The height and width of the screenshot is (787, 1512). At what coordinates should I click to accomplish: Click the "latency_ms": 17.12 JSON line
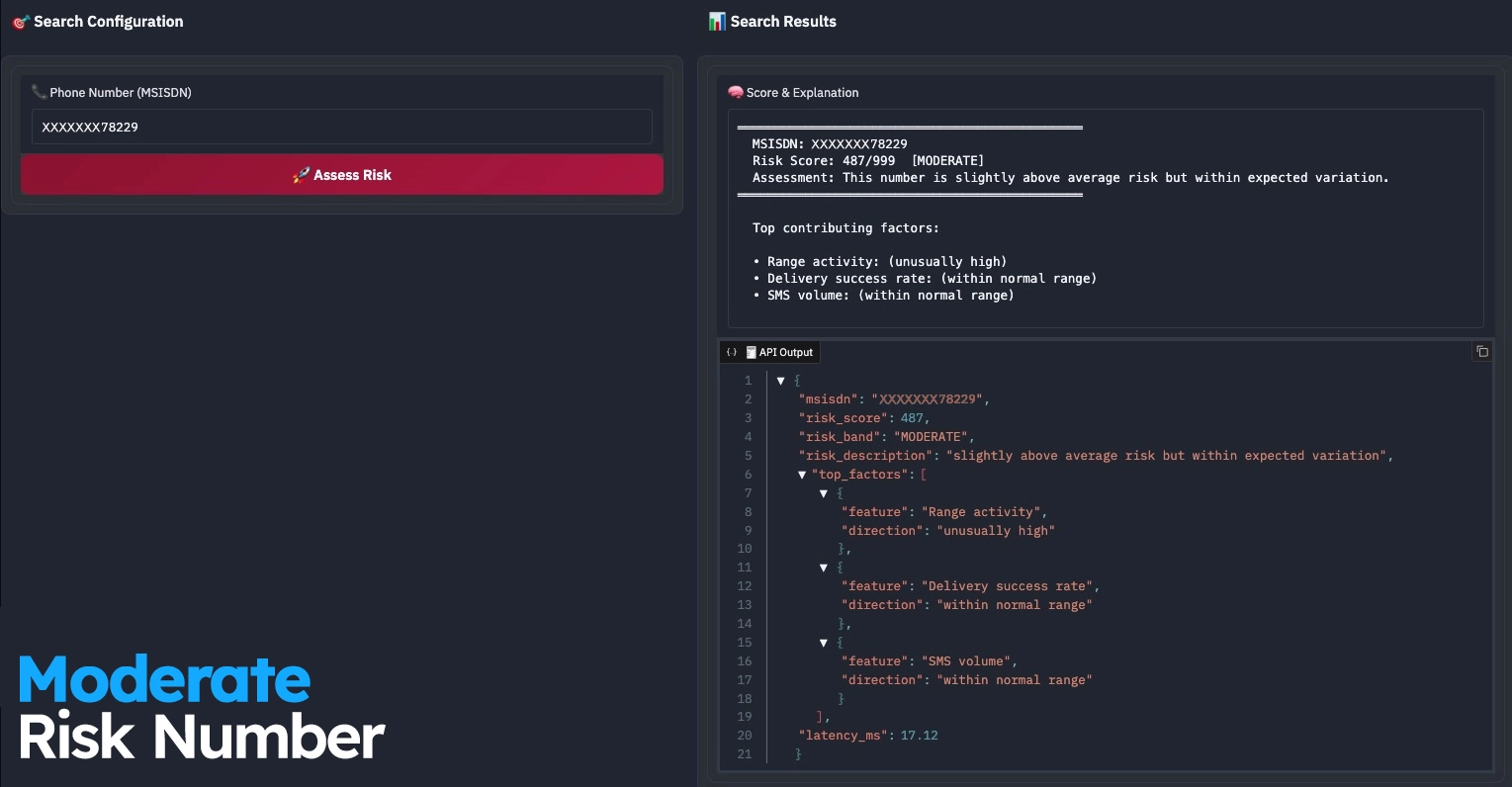point(868,736)
